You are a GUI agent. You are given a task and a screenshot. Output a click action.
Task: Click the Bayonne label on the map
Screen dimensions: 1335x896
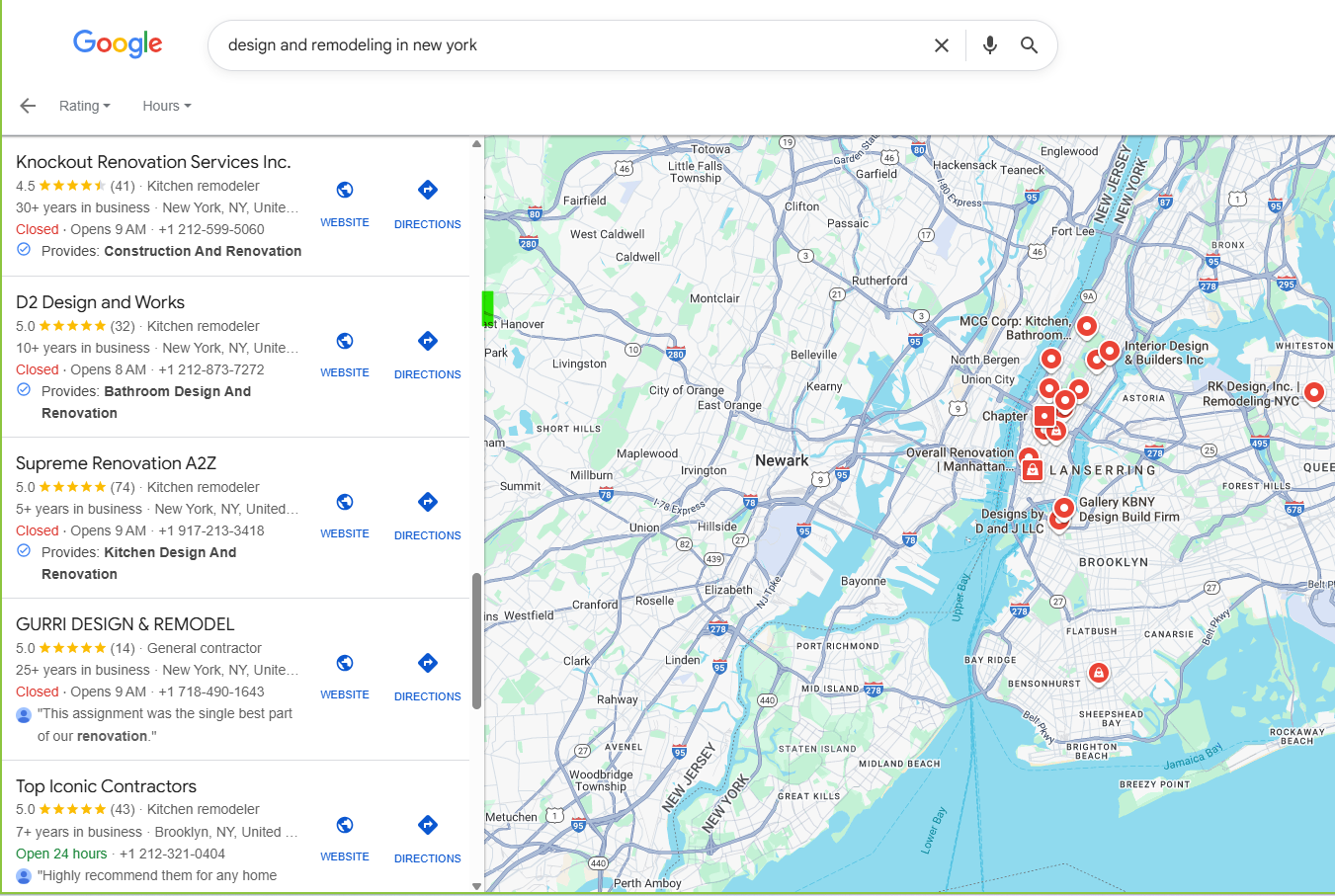tap(863, 581)
